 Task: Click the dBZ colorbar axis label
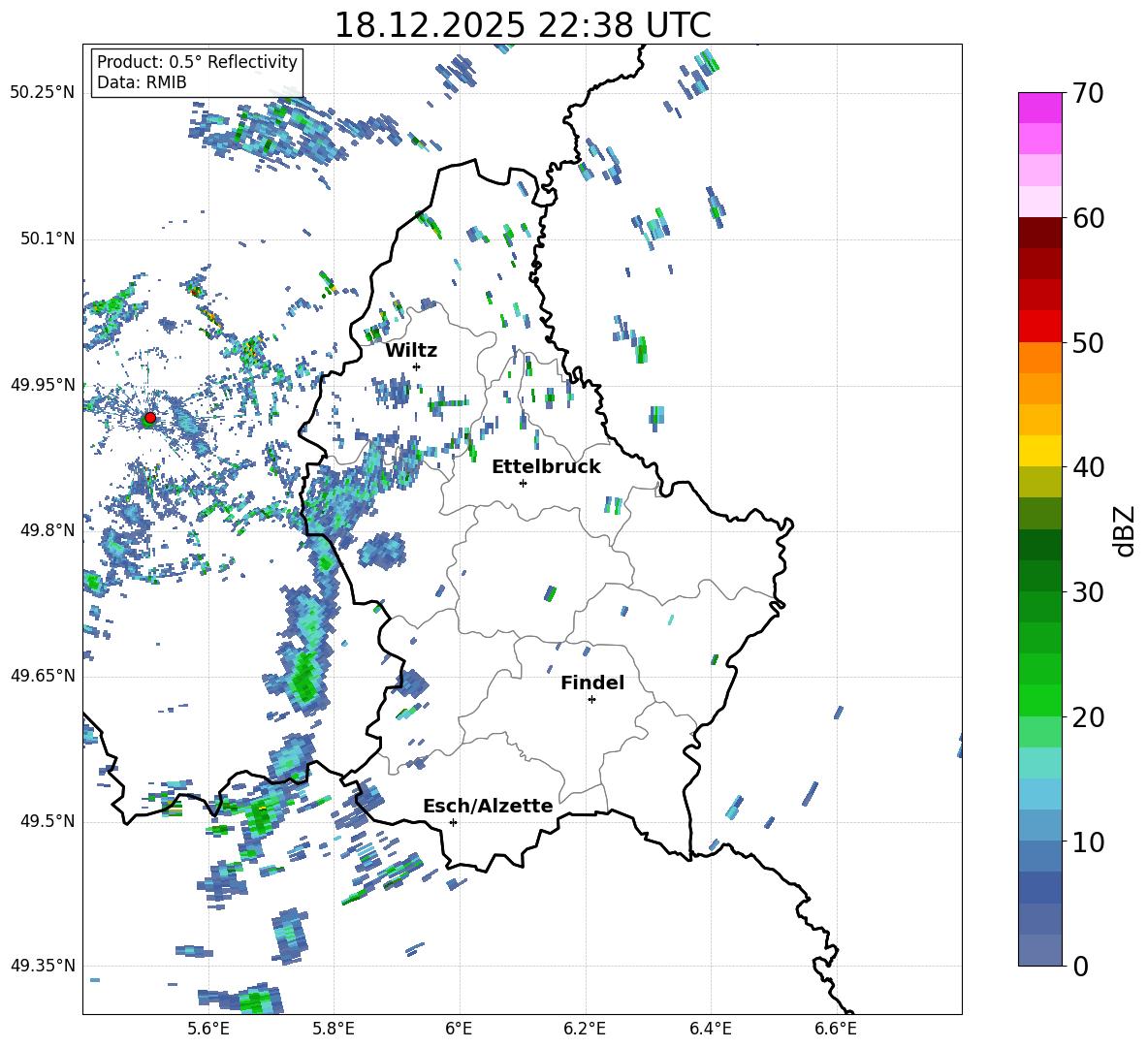click(x=1124, y=530)
